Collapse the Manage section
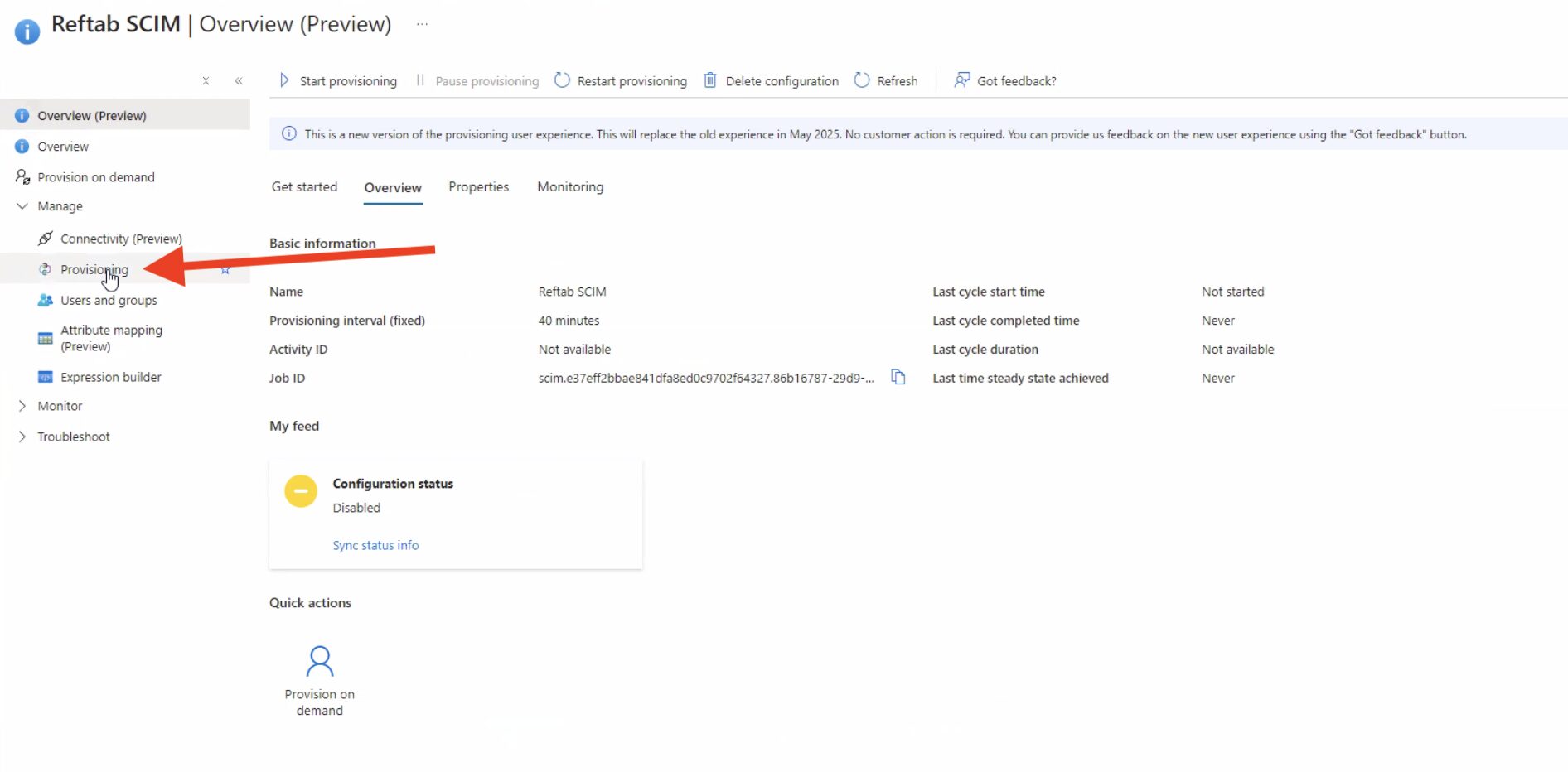The width and height of the screenshot is (1568, 772). pyautogui.click(x=22, y=205)
